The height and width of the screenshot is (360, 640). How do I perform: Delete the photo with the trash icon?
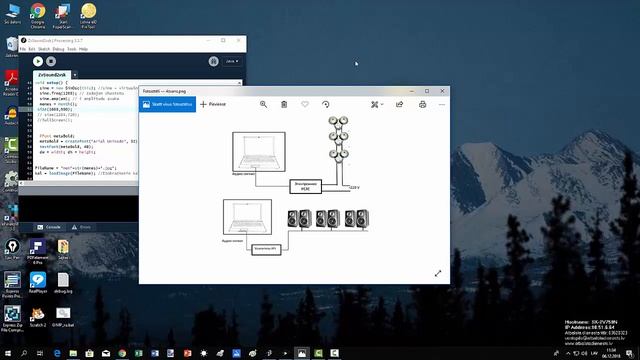(x=284, y=104)
